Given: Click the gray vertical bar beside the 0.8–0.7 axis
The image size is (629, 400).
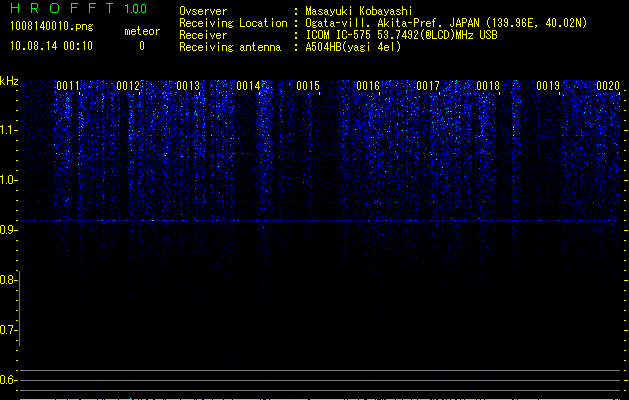Looking at the screenshot, I should coord(20,308).
